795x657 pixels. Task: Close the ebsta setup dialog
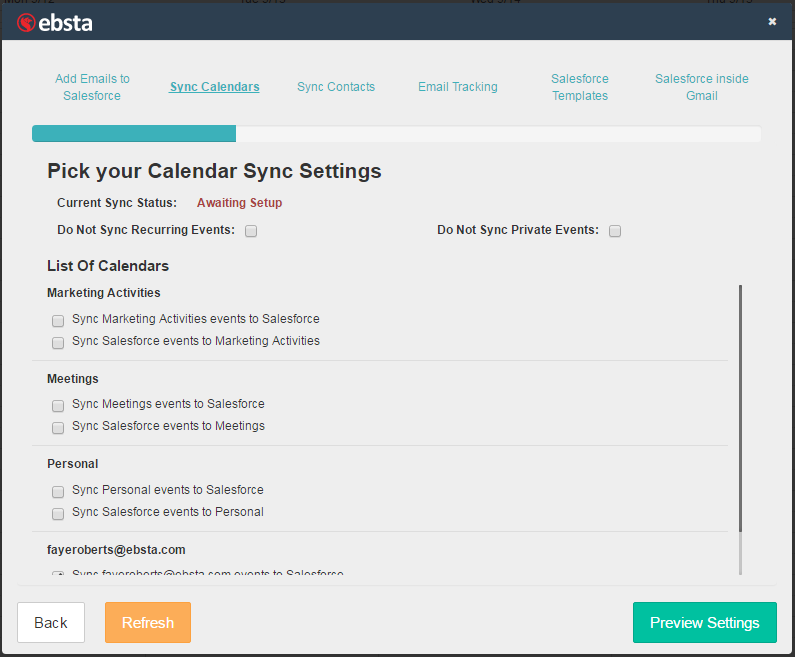pyautogui.click(x=772, y=21)
